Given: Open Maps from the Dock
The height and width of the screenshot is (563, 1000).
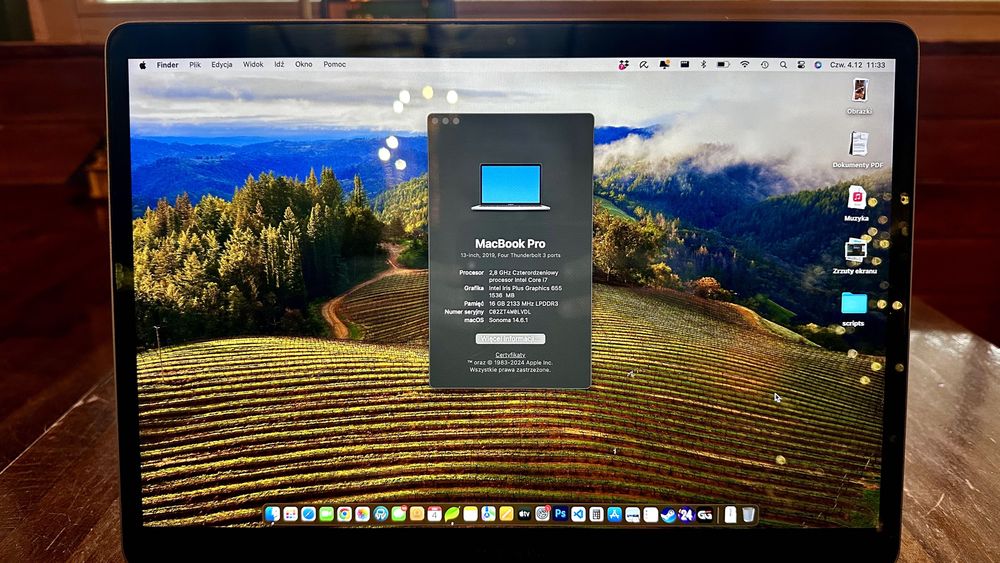Looking at the screenshot, I should 489,513.
